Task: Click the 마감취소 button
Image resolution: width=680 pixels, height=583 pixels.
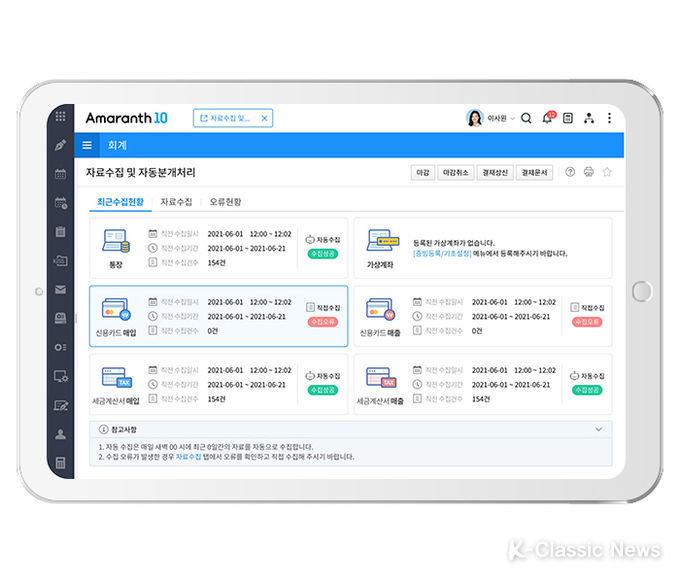Action: point(455,173)
